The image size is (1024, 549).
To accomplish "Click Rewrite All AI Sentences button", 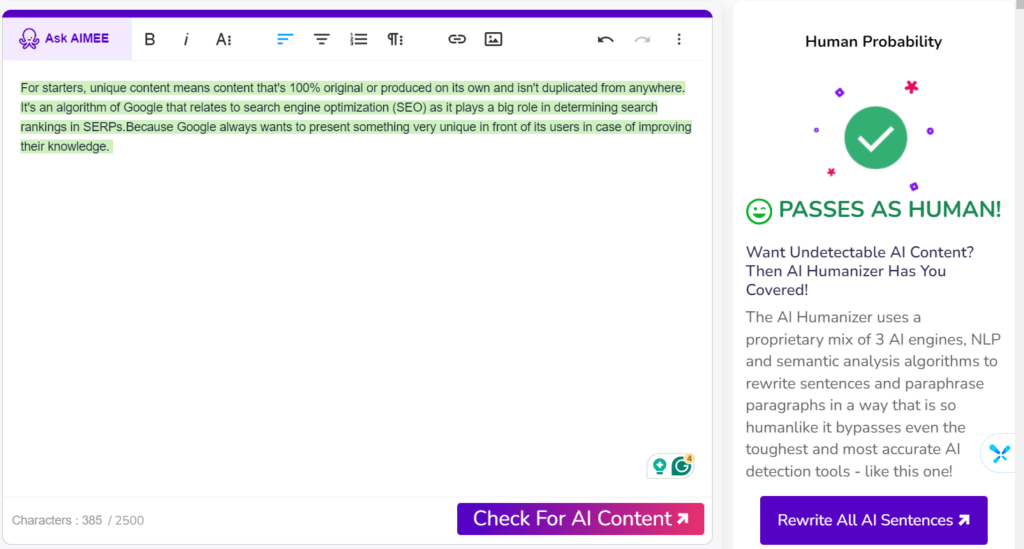I will (873, 520).
